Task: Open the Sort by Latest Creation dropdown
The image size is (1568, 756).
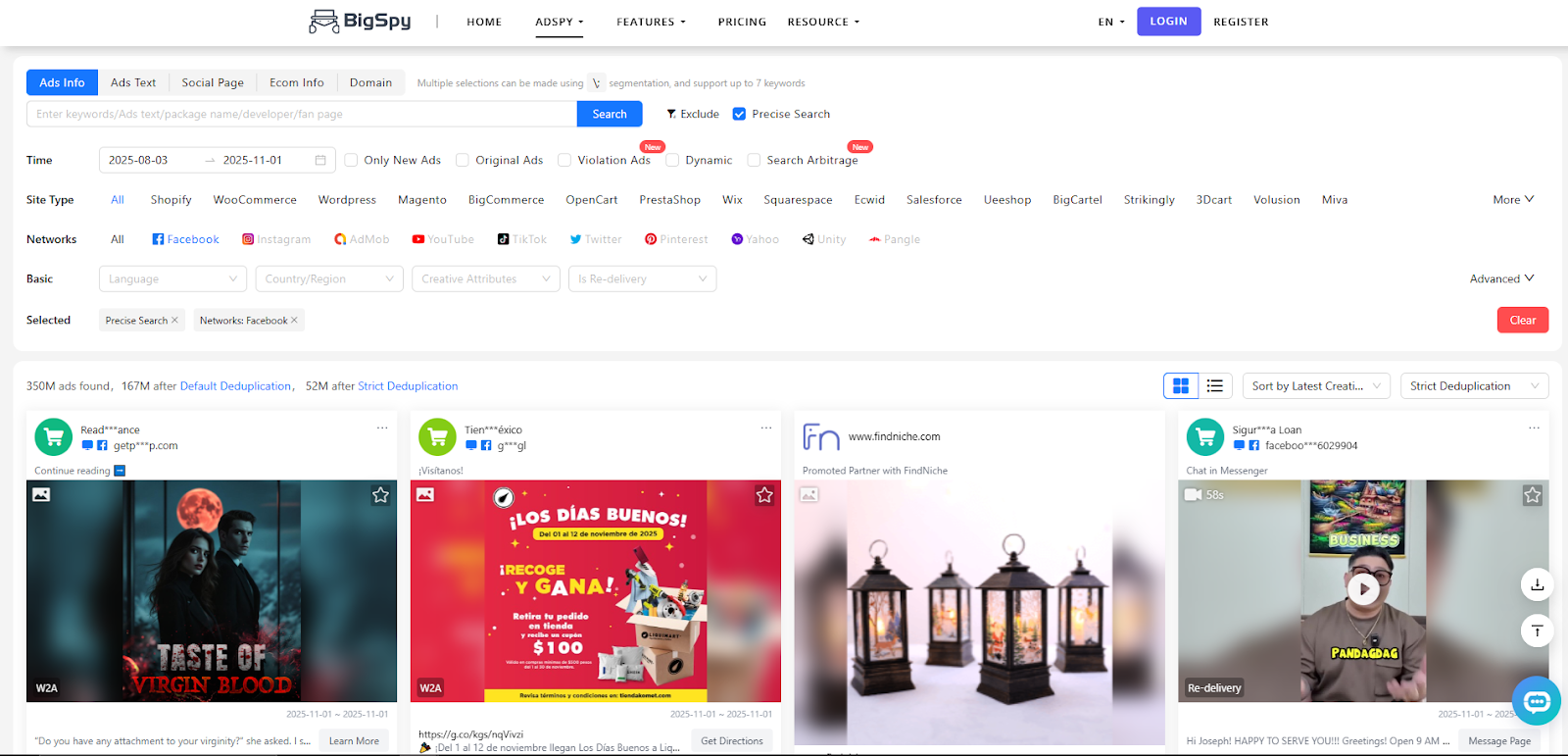Action: [x=1316, y=386]
